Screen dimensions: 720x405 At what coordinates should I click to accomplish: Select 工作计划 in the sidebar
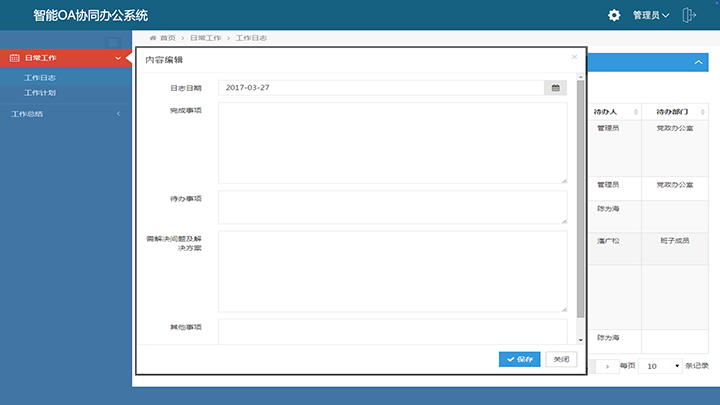(40, 92)
